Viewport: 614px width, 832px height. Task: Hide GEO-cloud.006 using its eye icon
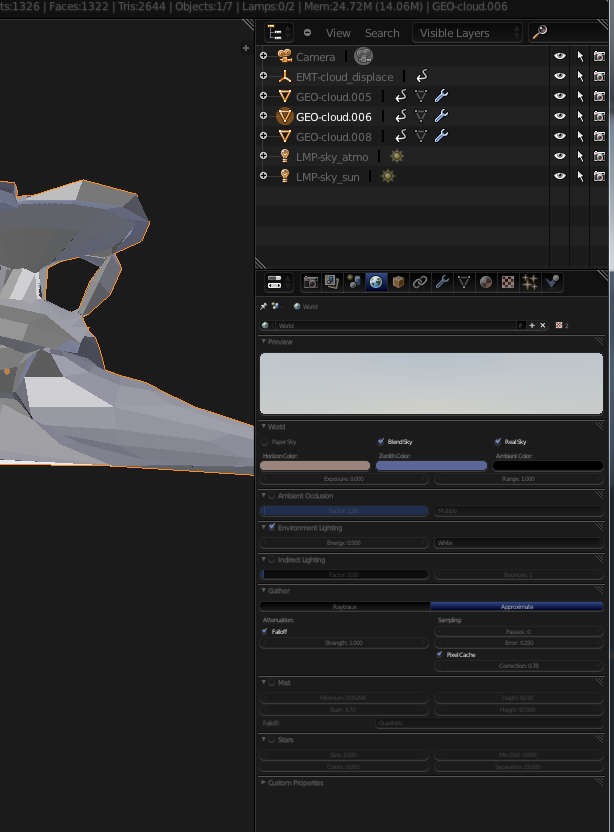tap(559, 116)
